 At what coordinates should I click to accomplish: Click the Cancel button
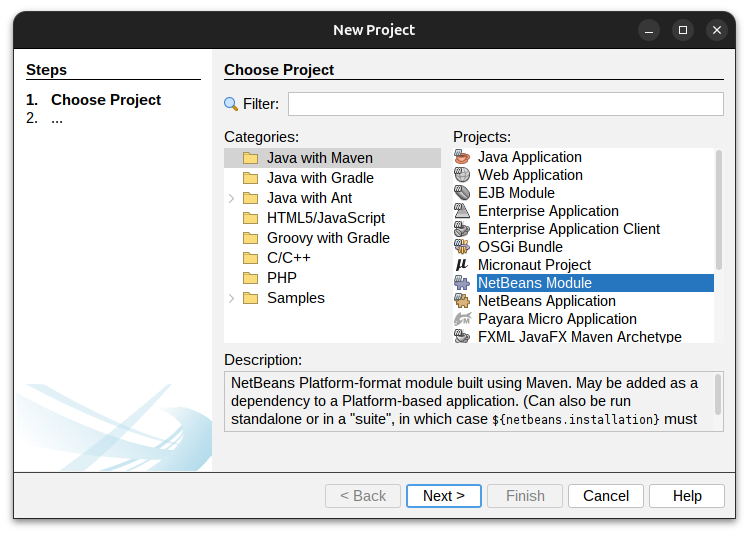606,496
